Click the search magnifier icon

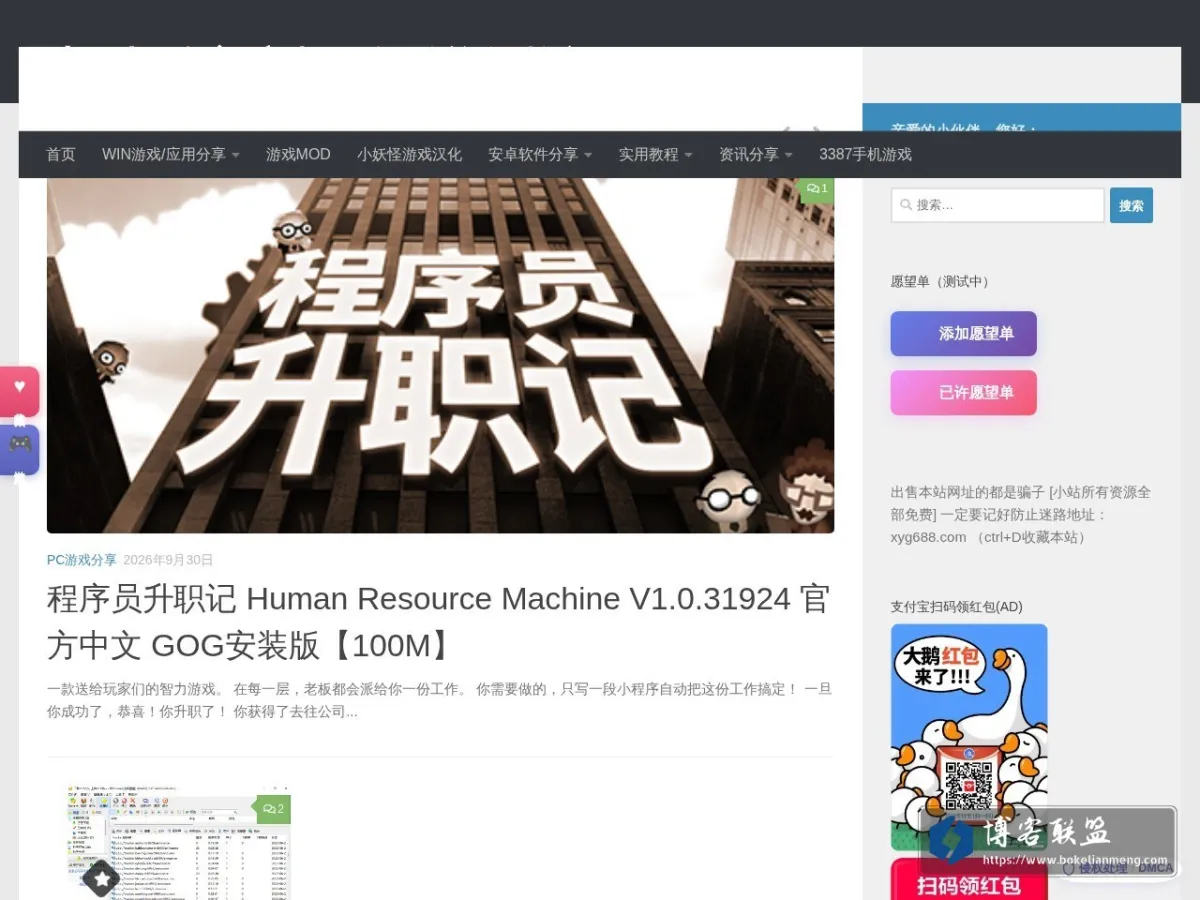click(x=906, y=205)
